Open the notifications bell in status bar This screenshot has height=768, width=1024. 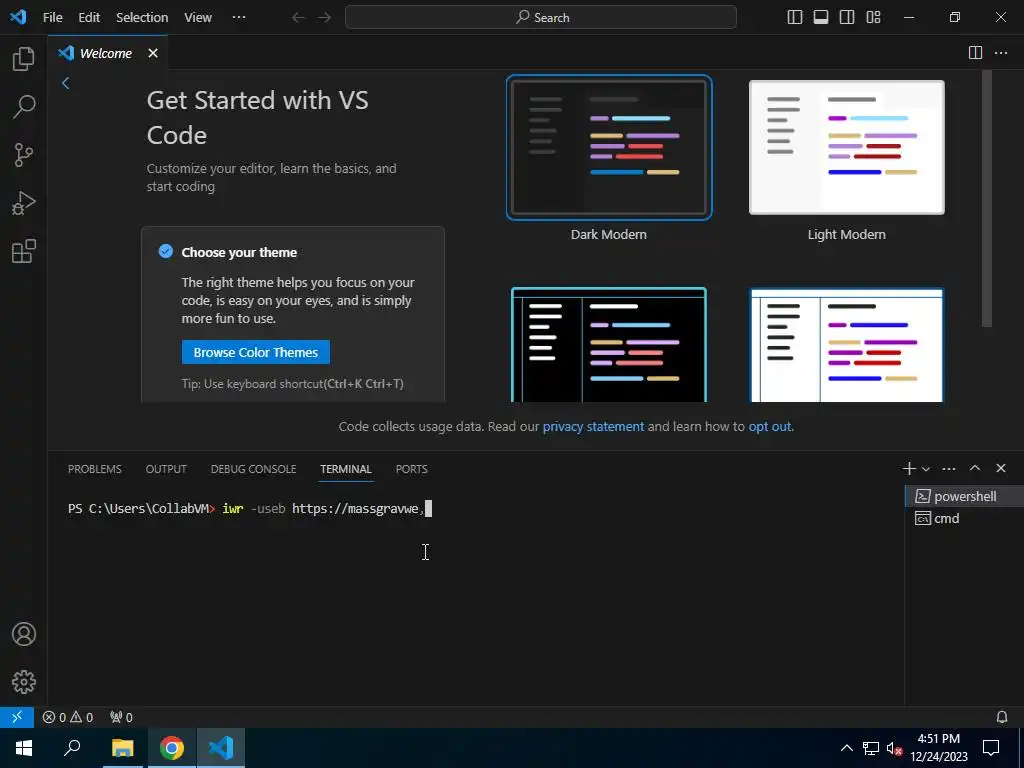[x=1002, y=717]
